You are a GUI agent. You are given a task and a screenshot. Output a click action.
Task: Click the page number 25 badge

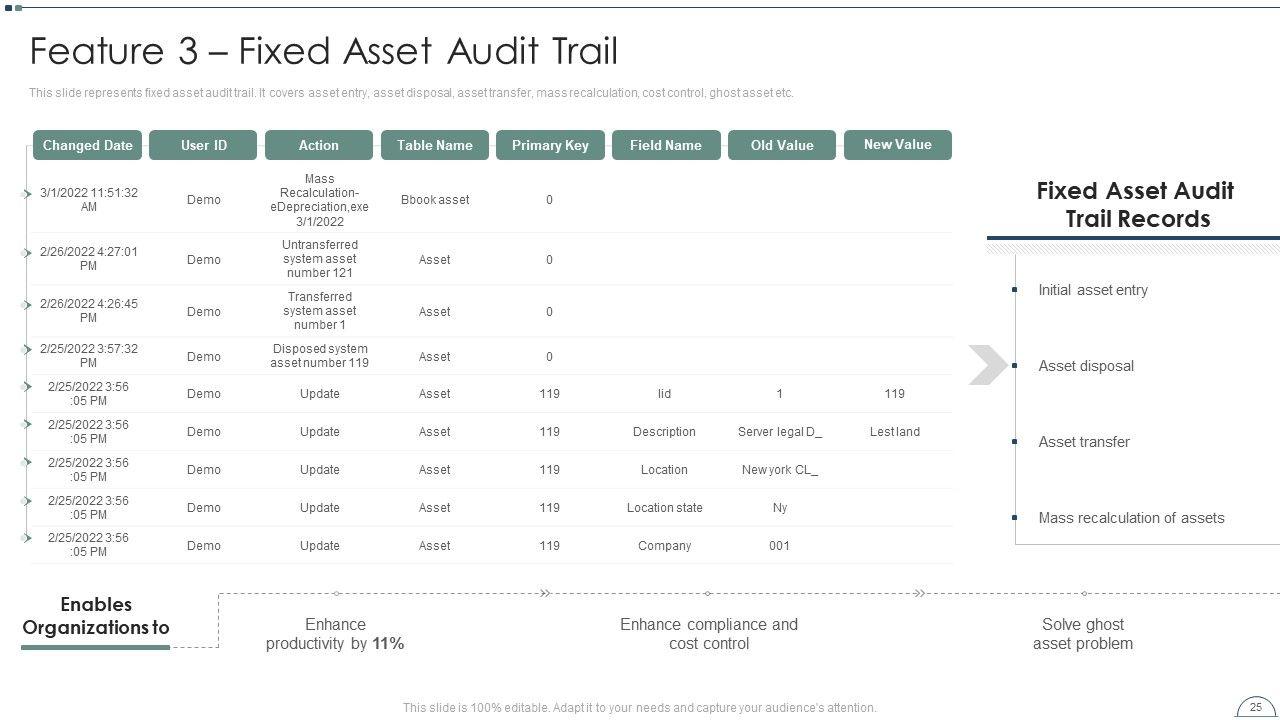coord(1256,707)
